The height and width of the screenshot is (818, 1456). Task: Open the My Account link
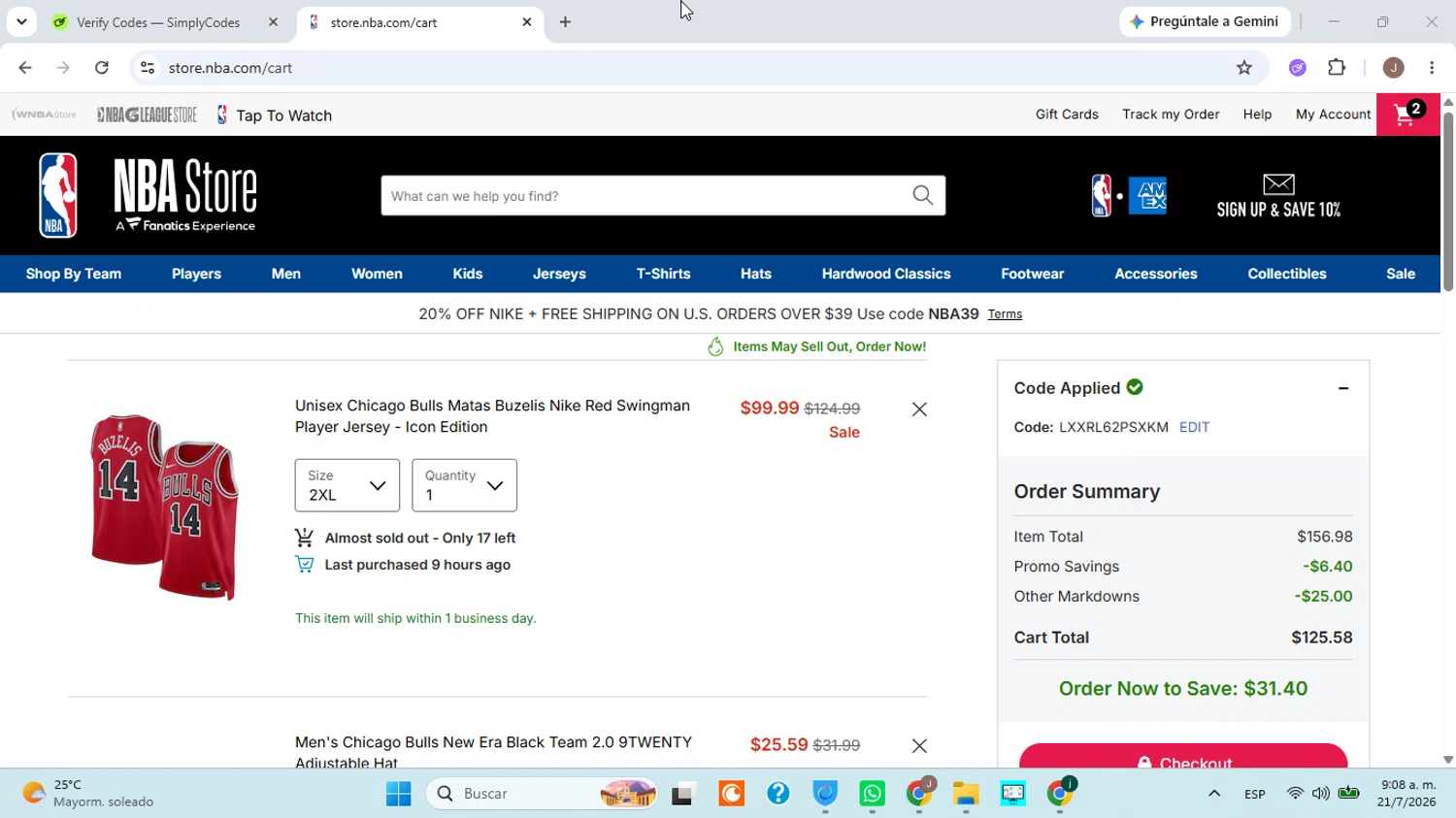(1333, 115)
